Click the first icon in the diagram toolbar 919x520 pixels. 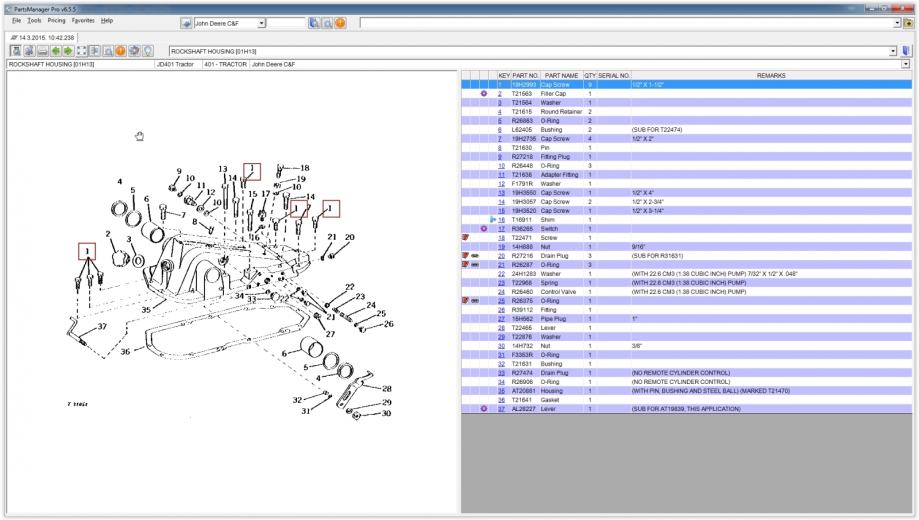tap(15, 50)
